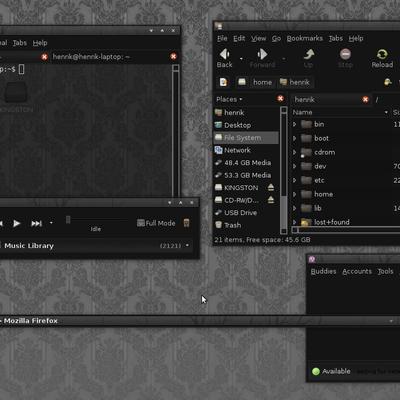Click the henrik path button
Viewport: 400px width, 400px height.
pyautogui.click(x=295, y=82)
